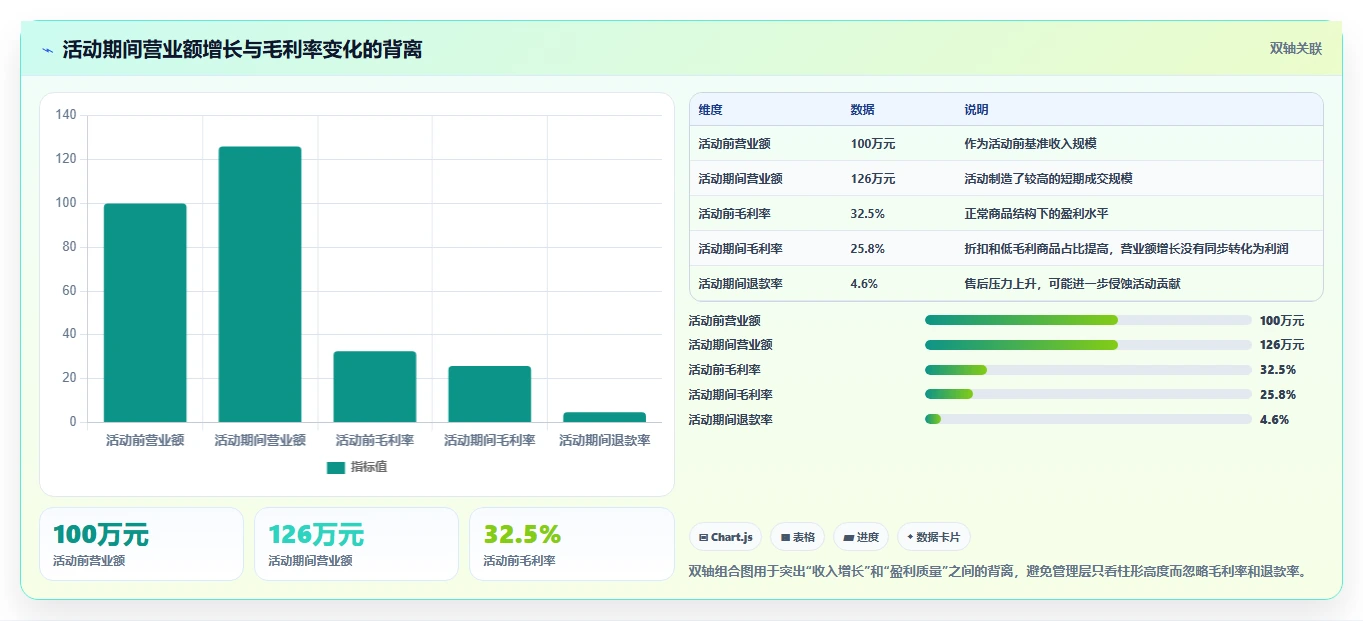Select the 活动前营业额 table row cell

(735, 144)
